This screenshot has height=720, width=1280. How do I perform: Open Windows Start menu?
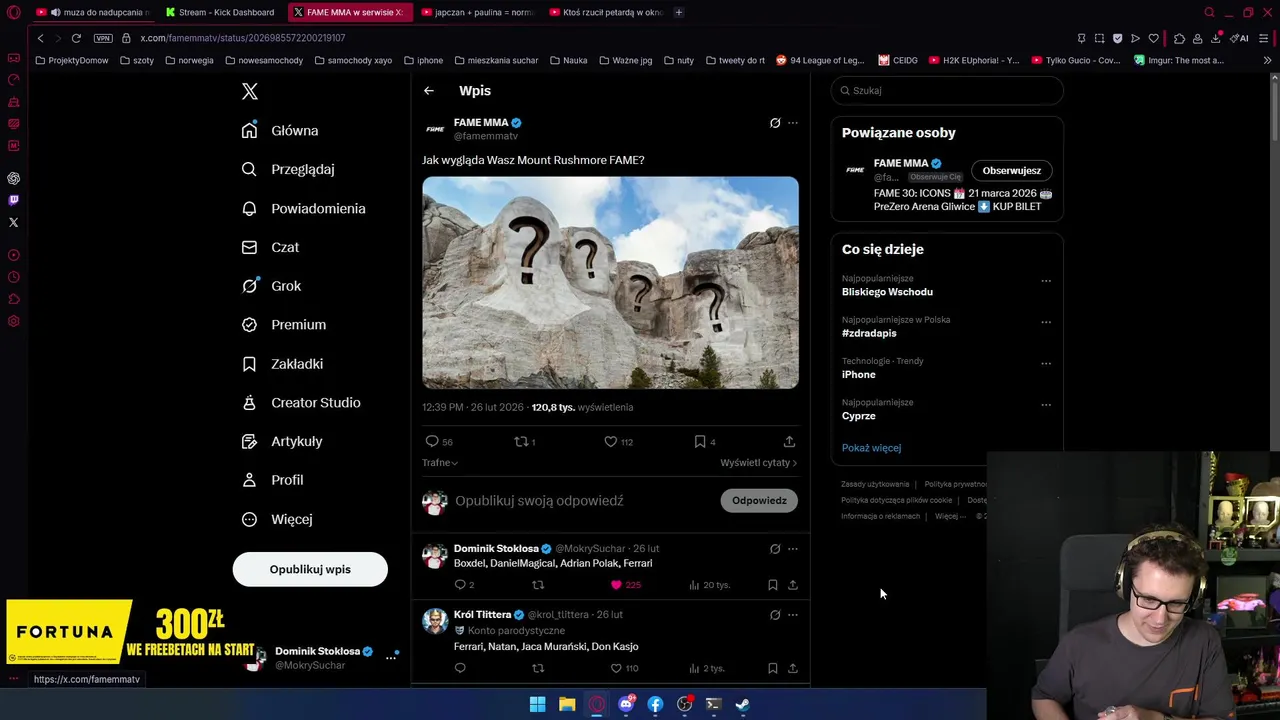point(537,704)
